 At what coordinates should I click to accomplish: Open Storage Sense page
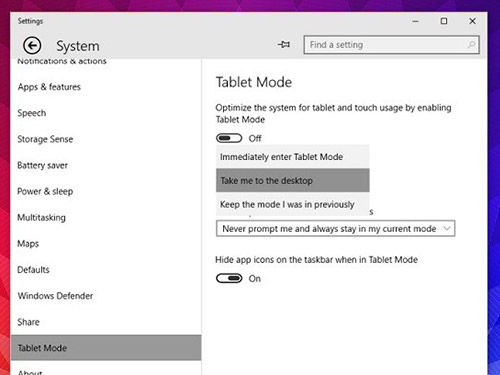click(x=45, y=139)
